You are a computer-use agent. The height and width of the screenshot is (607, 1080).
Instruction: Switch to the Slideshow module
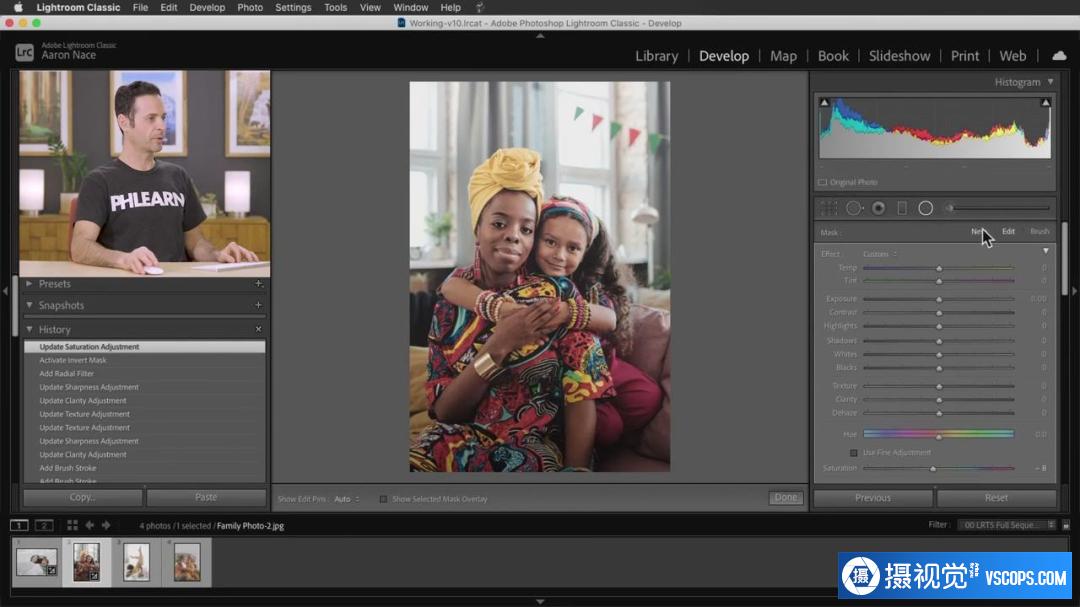(x=899, y=56)
